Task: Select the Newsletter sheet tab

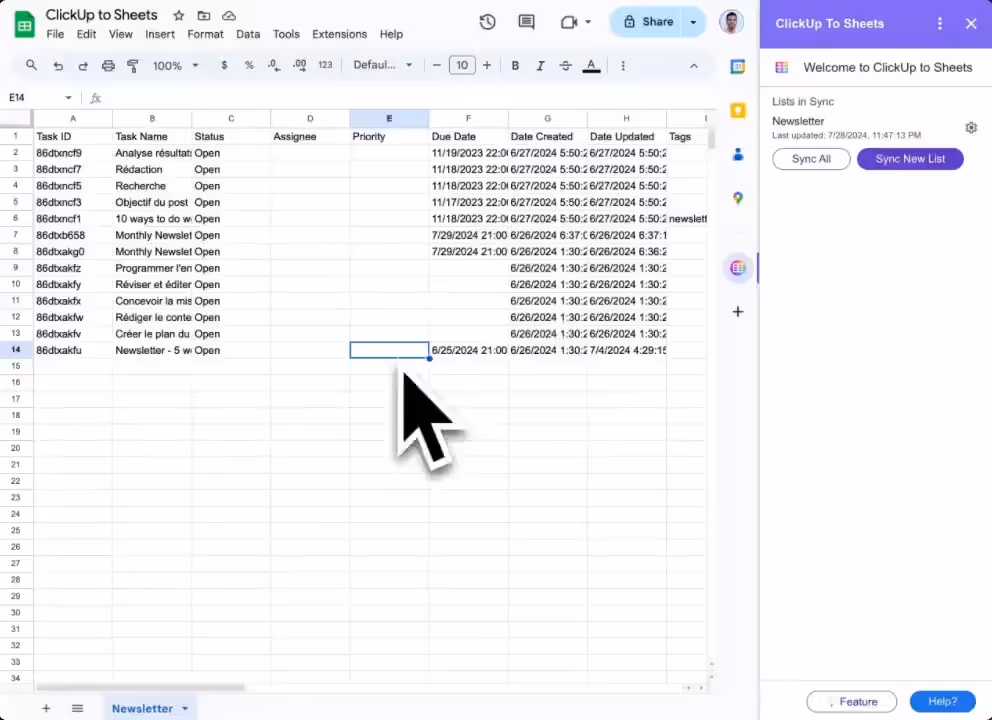Action: [142, 708]
